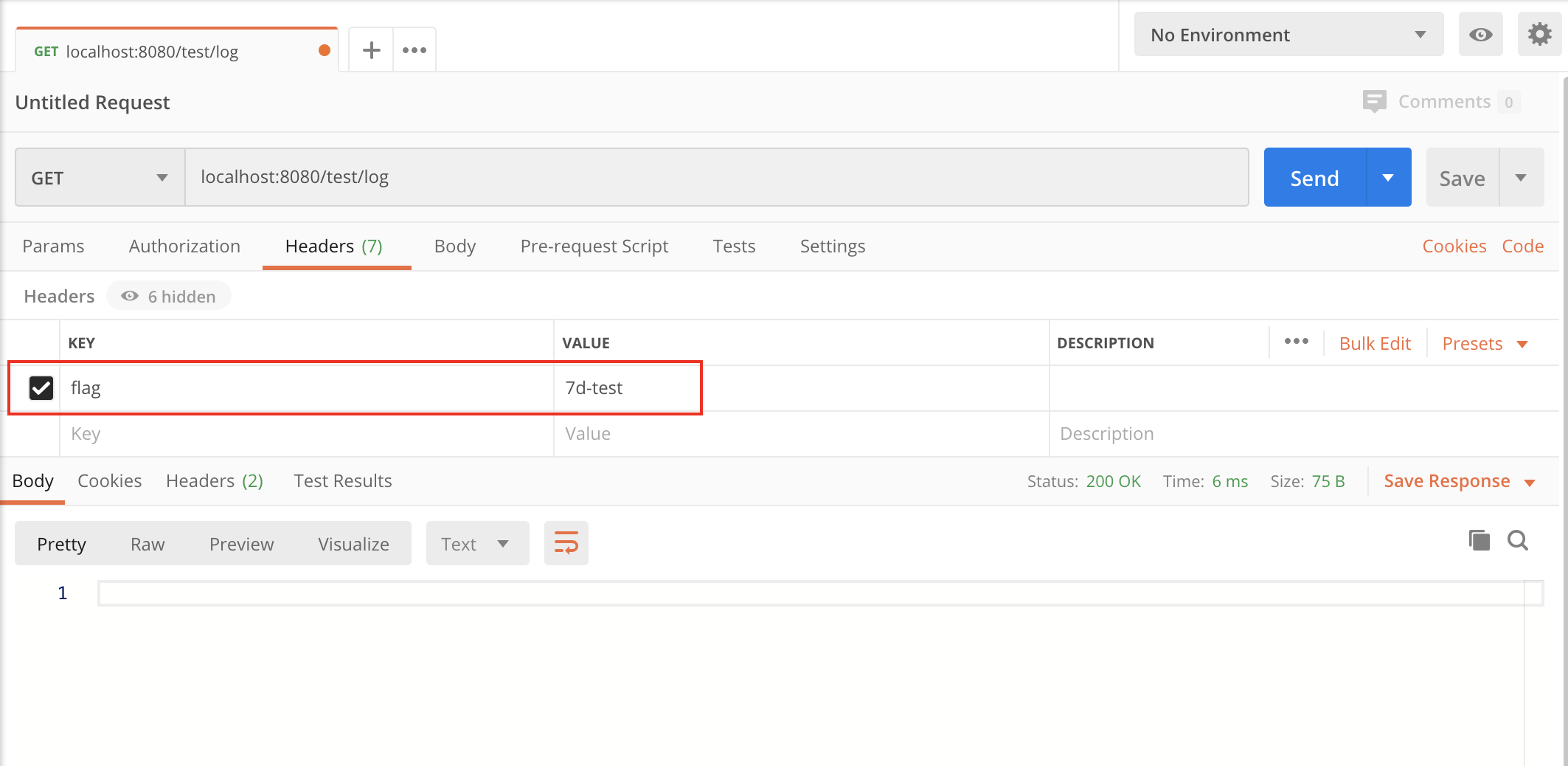Select the response Body tab
Image resolution: width=1568 pixels, height=766 pixels.
(x=32, y=481)
